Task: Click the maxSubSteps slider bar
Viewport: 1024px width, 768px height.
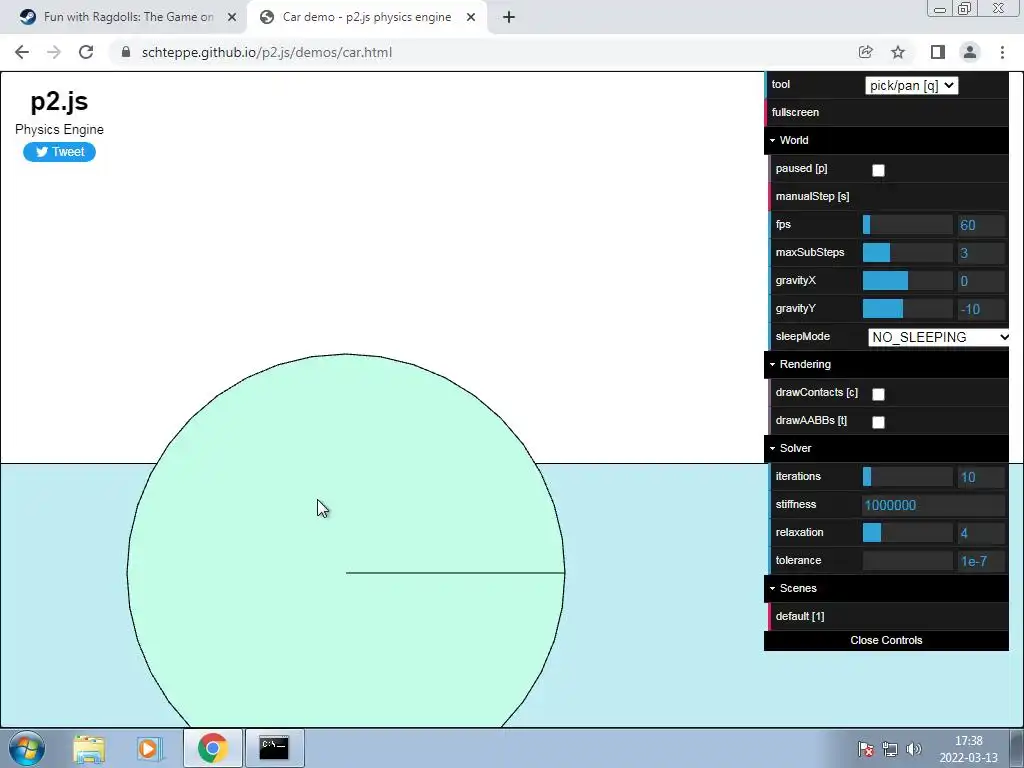Action: 908,253
